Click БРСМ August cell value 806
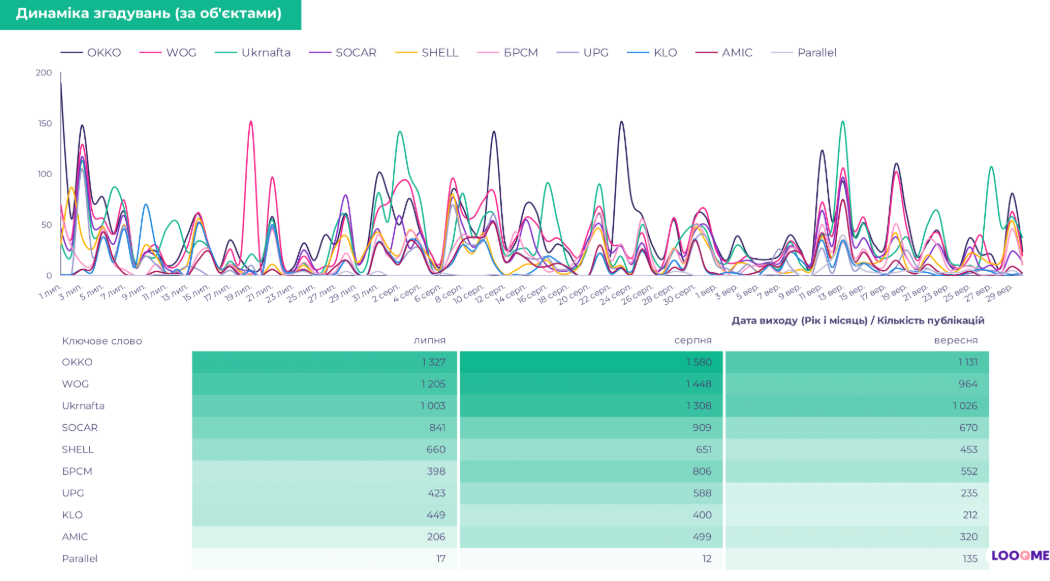The height and width of the screenshot is (581, 1050). 702,471
